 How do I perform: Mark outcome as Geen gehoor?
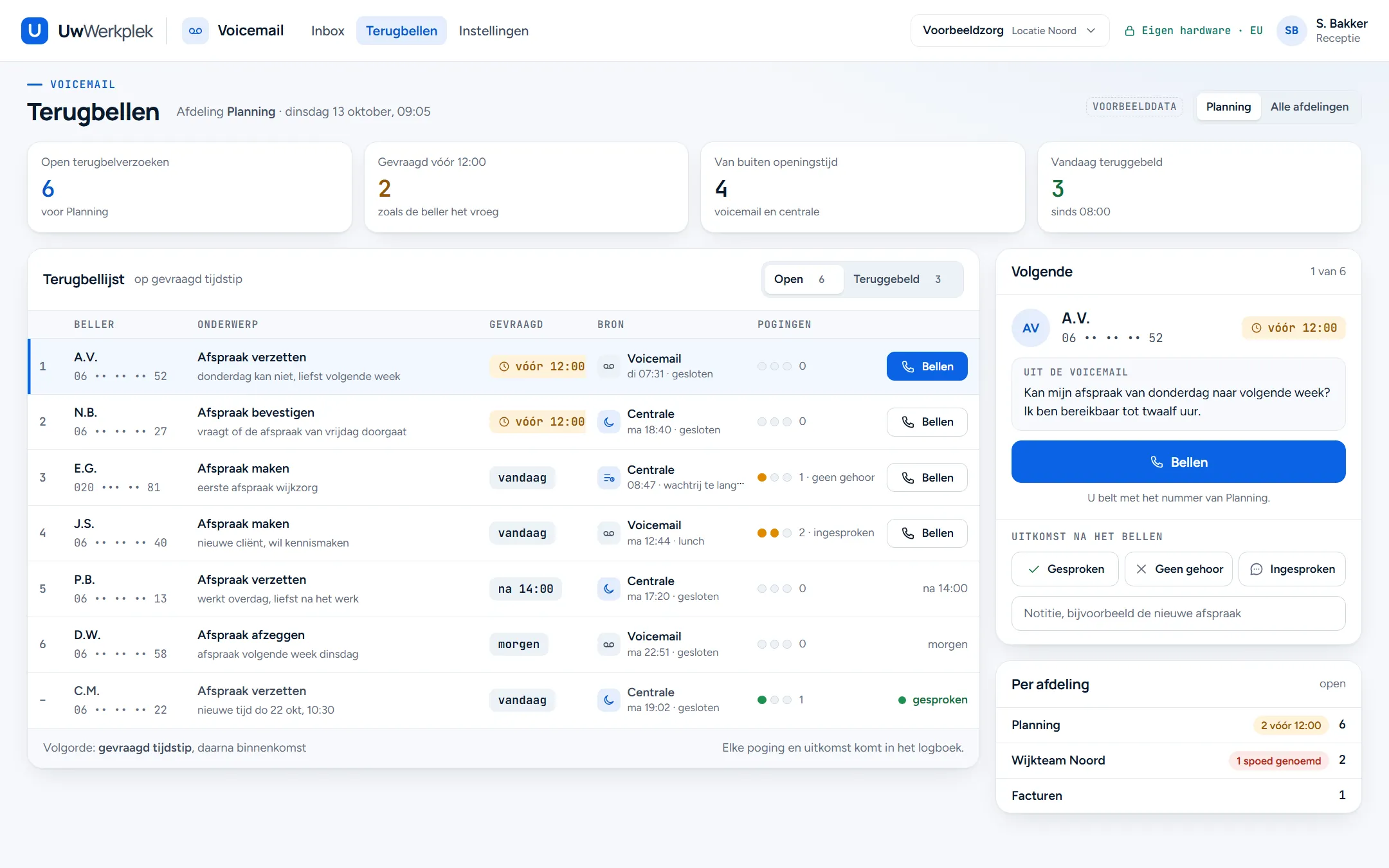[1179, 569]
